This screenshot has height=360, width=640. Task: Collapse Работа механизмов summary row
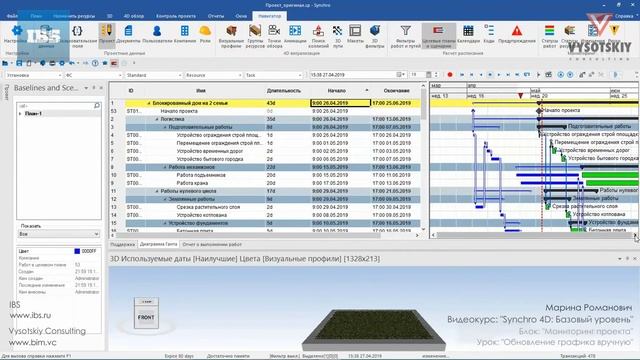pyautogui.click(x=165, y=167)
